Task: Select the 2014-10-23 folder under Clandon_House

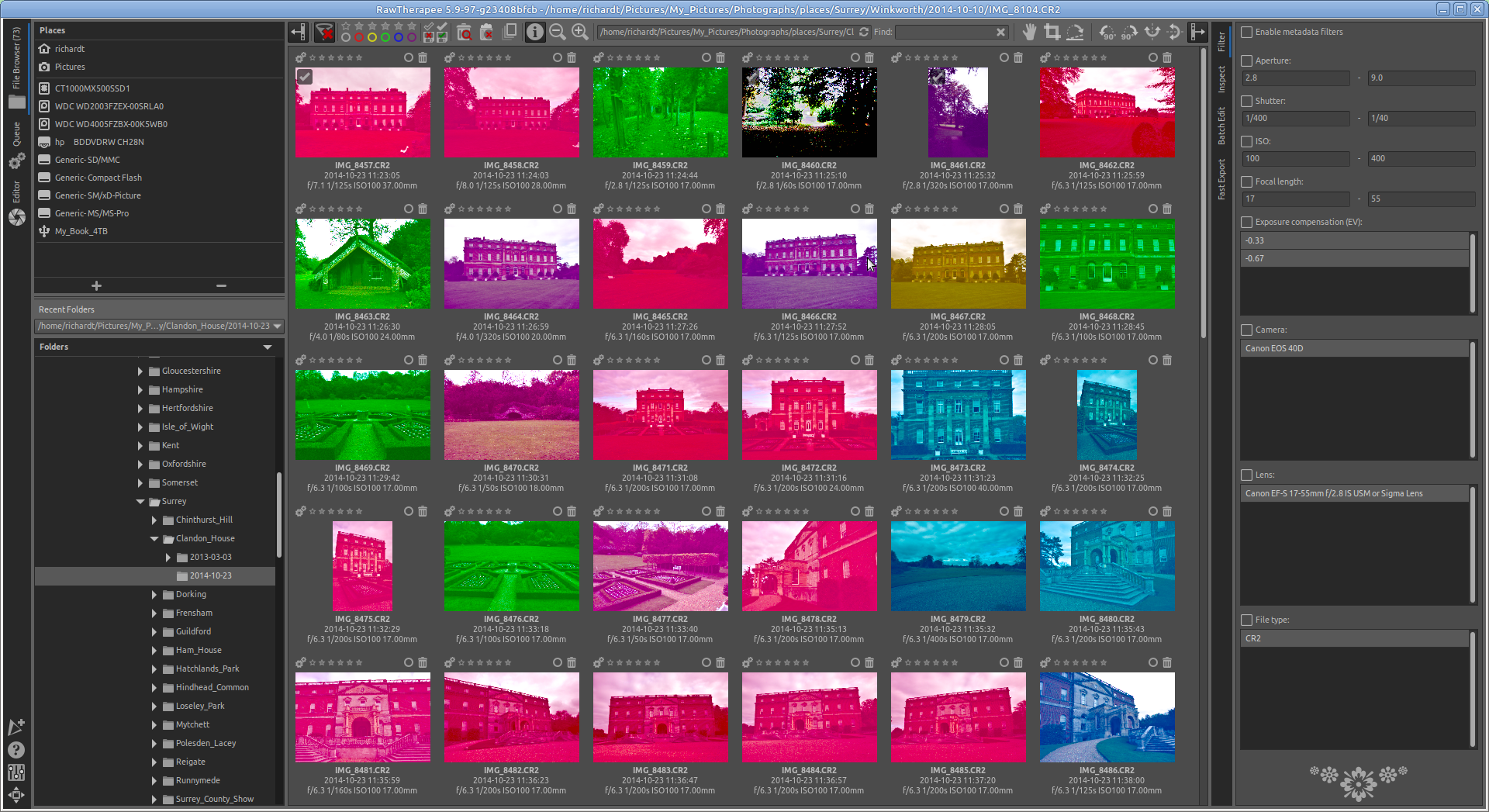Action: point(210,575)
